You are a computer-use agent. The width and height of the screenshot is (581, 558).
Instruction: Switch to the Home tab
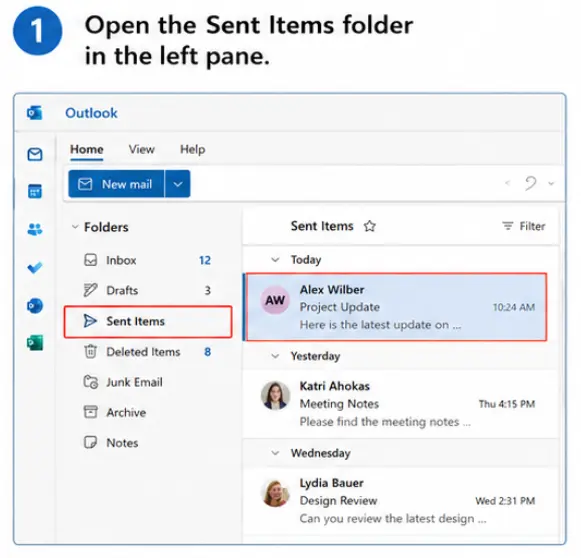coord(87,149)
